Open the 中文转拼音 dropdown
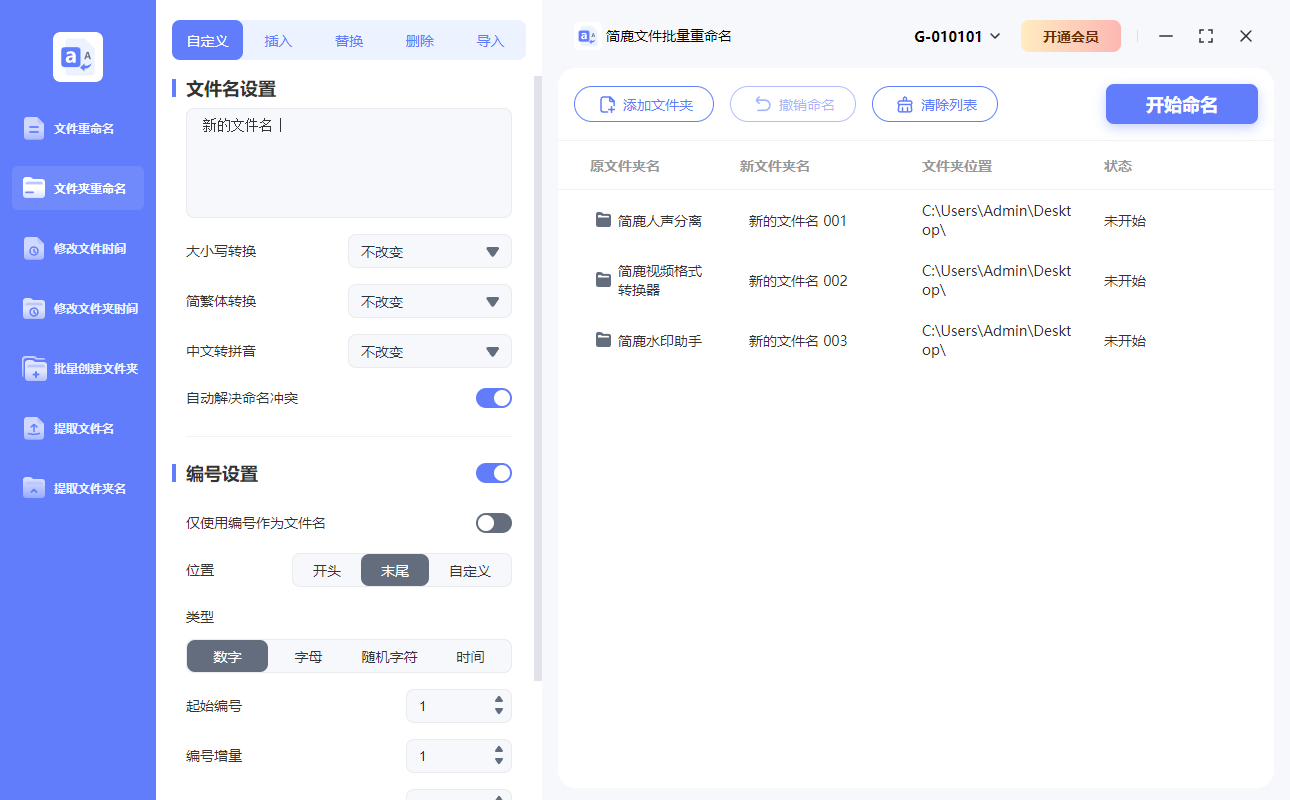Viewport: 1290px width, 800px height. 430,351
